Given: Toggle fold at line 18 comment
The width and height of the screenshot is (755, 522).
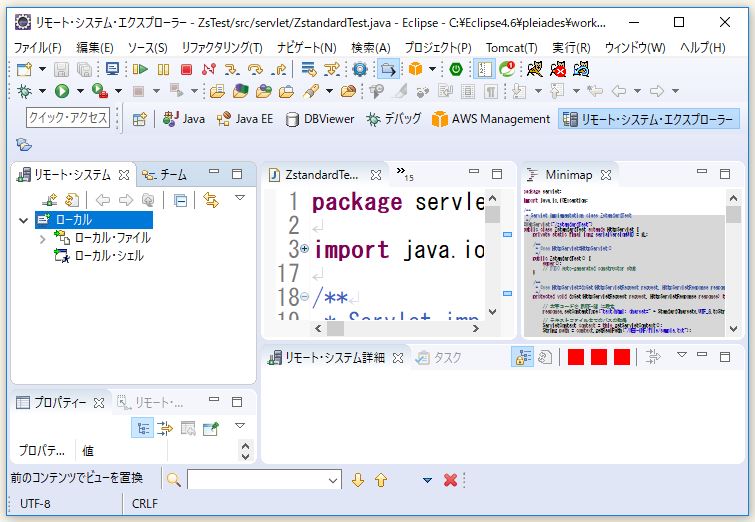Looking at the screenshot, I should point(304,297).
